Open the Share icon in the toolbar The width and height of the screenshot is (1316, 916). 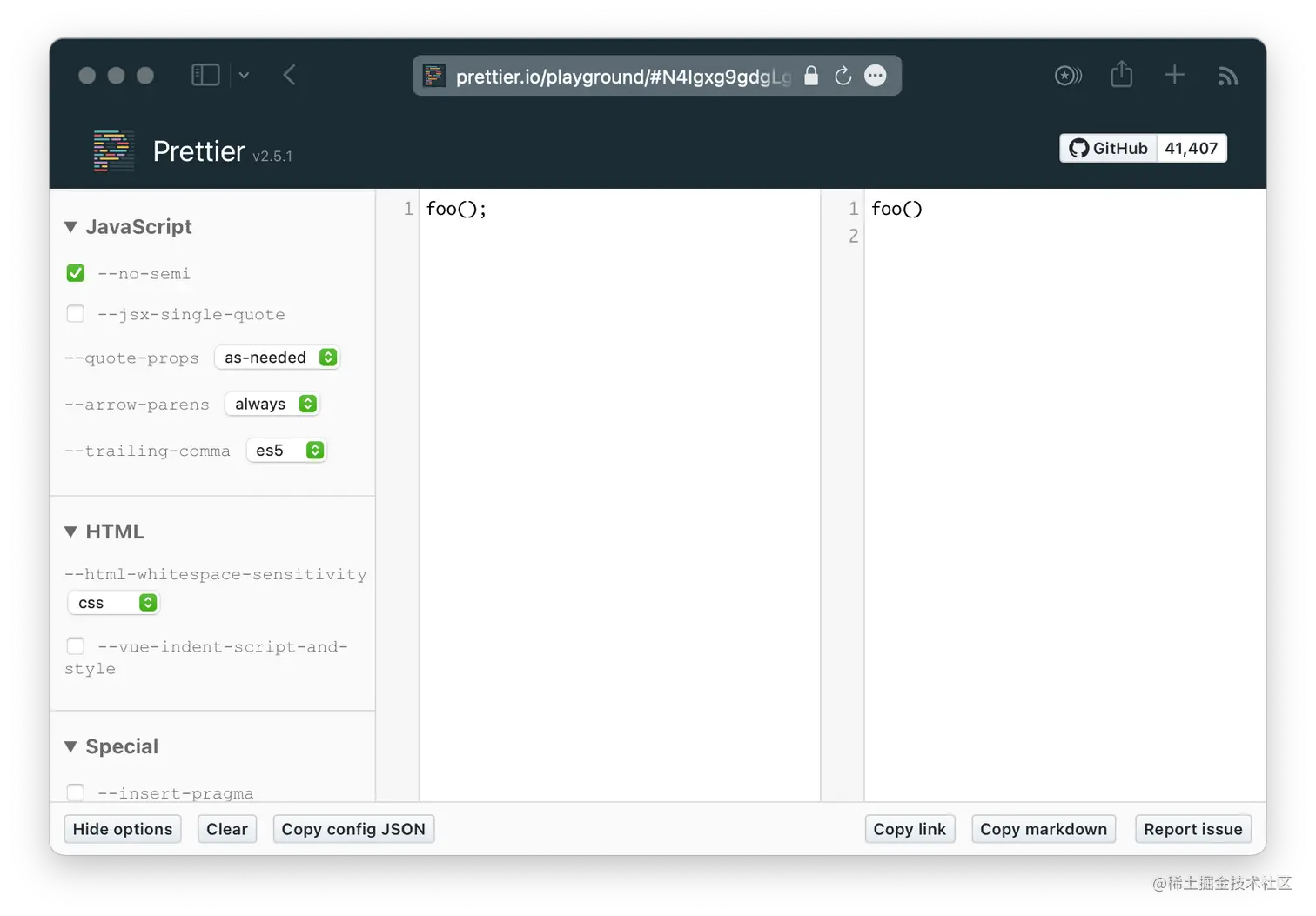tap(1122, 74)
